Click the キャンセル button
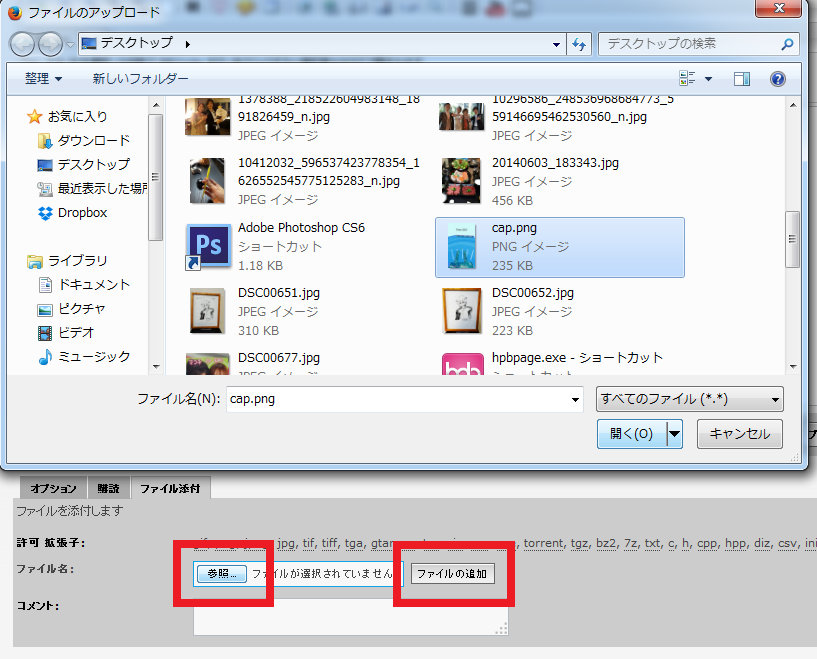The height and width of the screenshot is (659, 817). tap(740, 434)
